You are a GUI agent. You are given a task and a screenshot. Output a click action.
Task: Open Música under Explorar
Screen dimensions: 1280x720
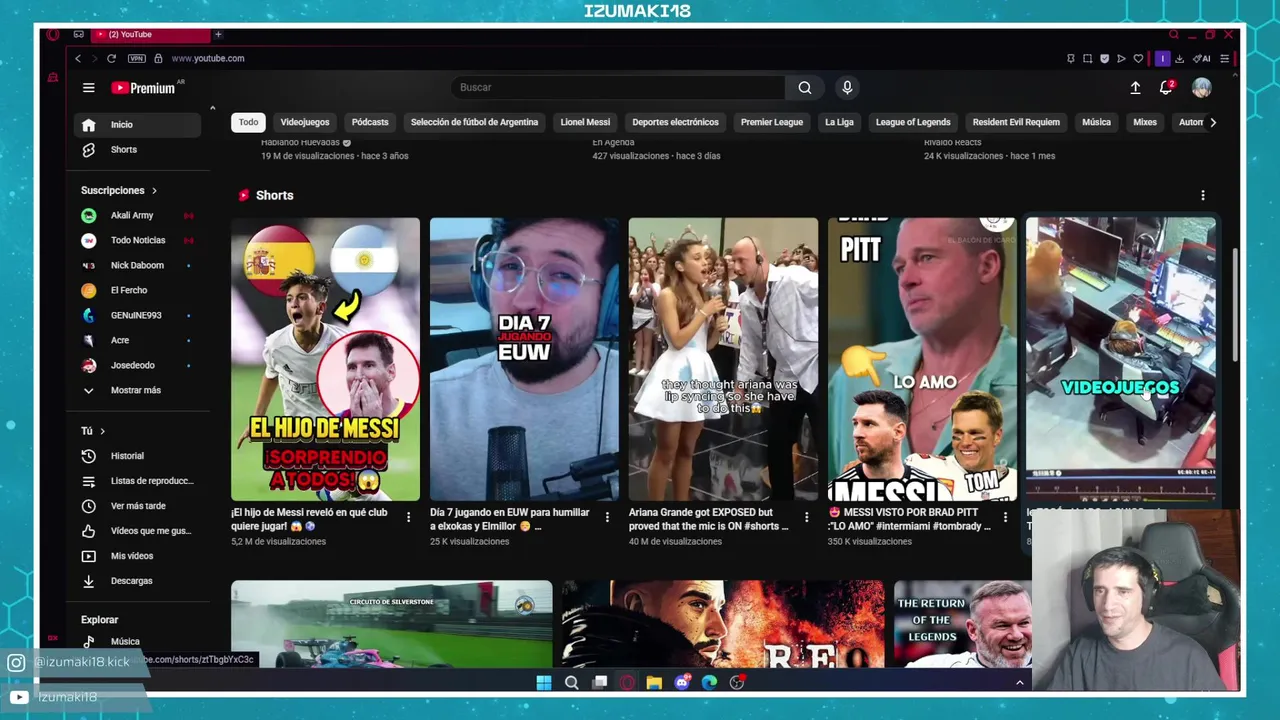coord(137,641)
